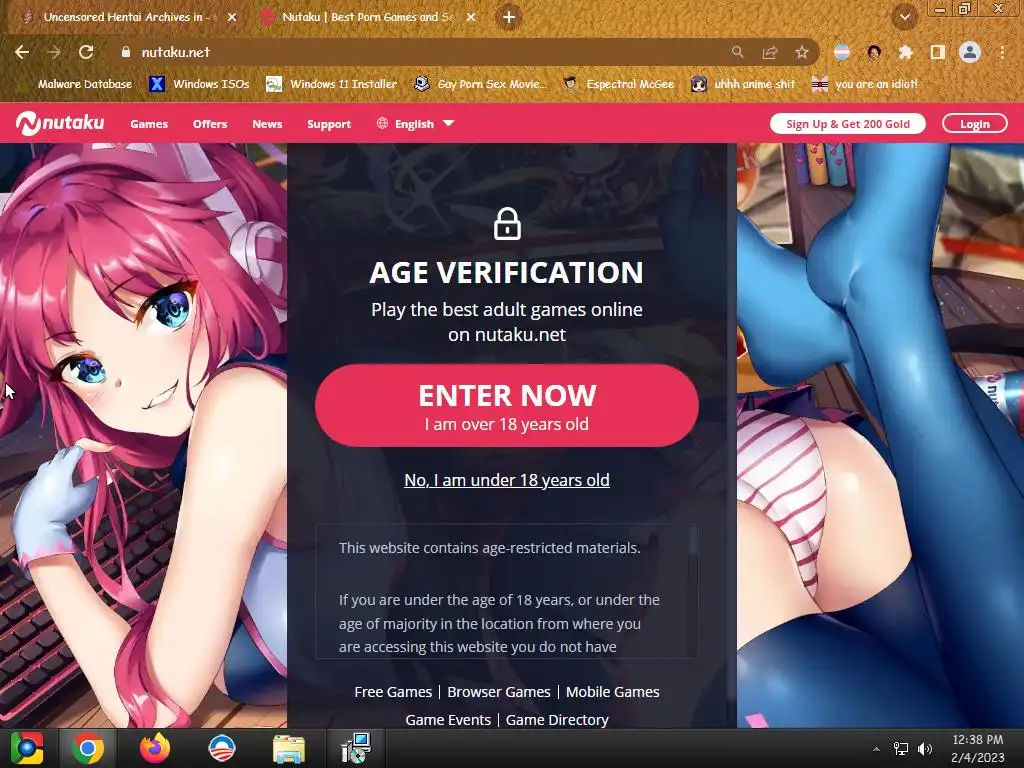The image size is (1024, 768).
Task: Open the Offers menu item
Action: pyautogui.click(x=210, y=123)
